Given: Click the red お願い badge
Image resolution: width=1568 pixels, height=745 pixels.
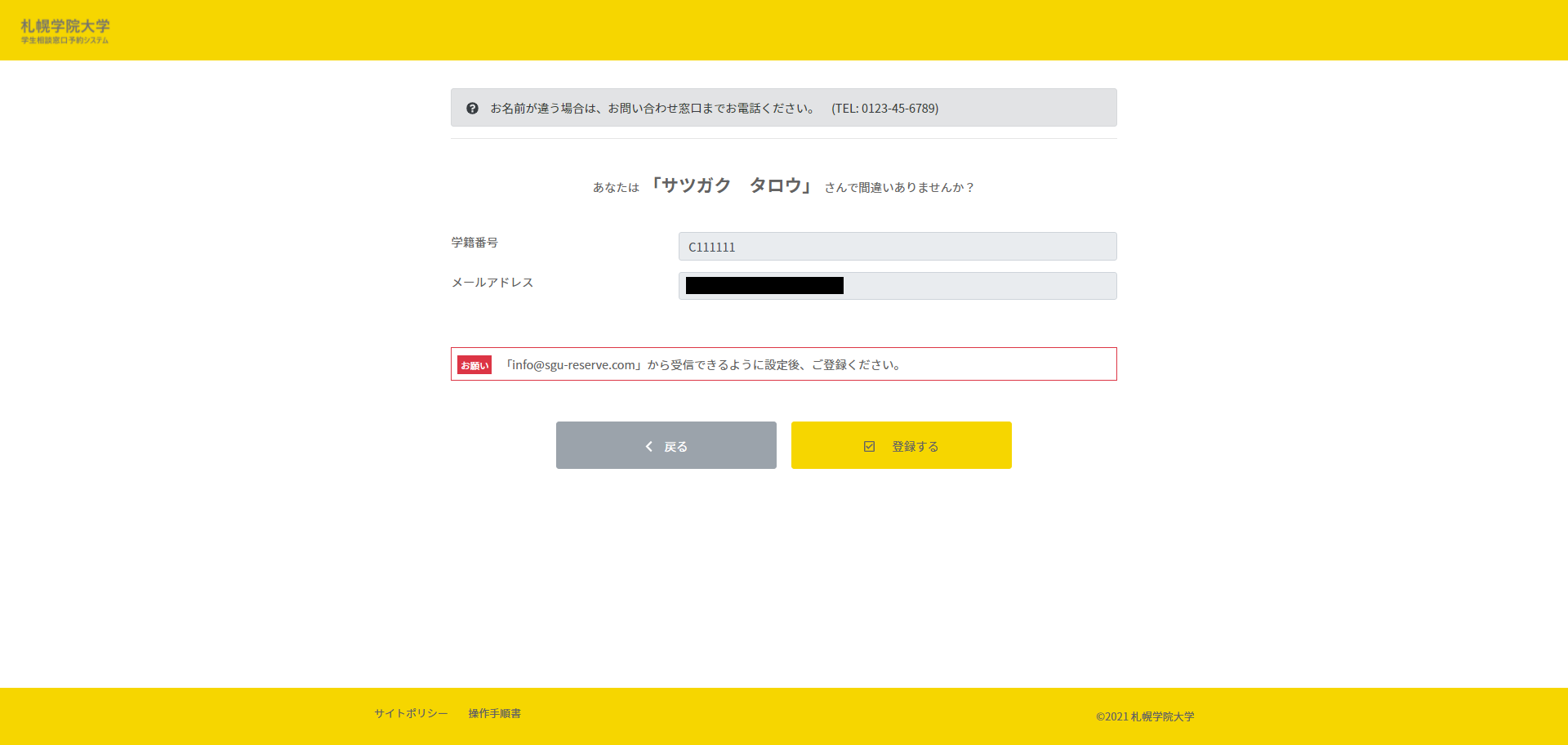Looking at the screenshot, I should (474, 364).
